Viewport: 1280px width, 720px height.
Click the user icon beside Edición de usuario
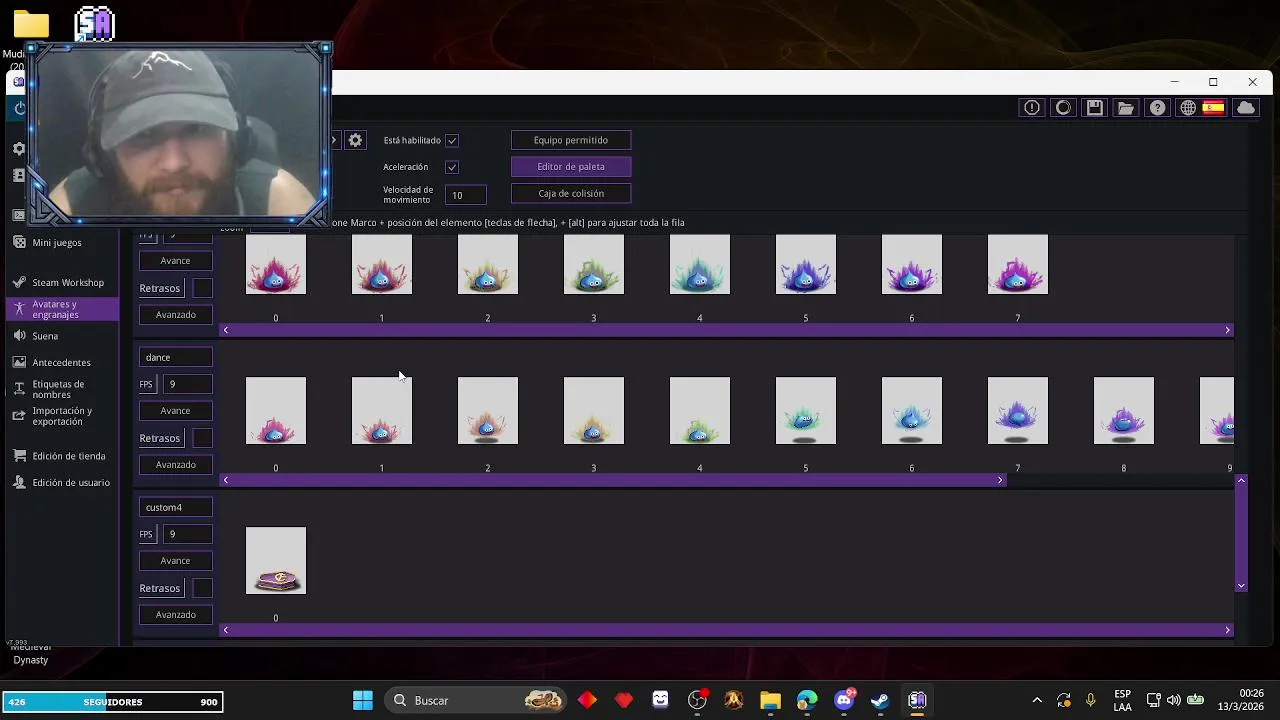(19, 482)
